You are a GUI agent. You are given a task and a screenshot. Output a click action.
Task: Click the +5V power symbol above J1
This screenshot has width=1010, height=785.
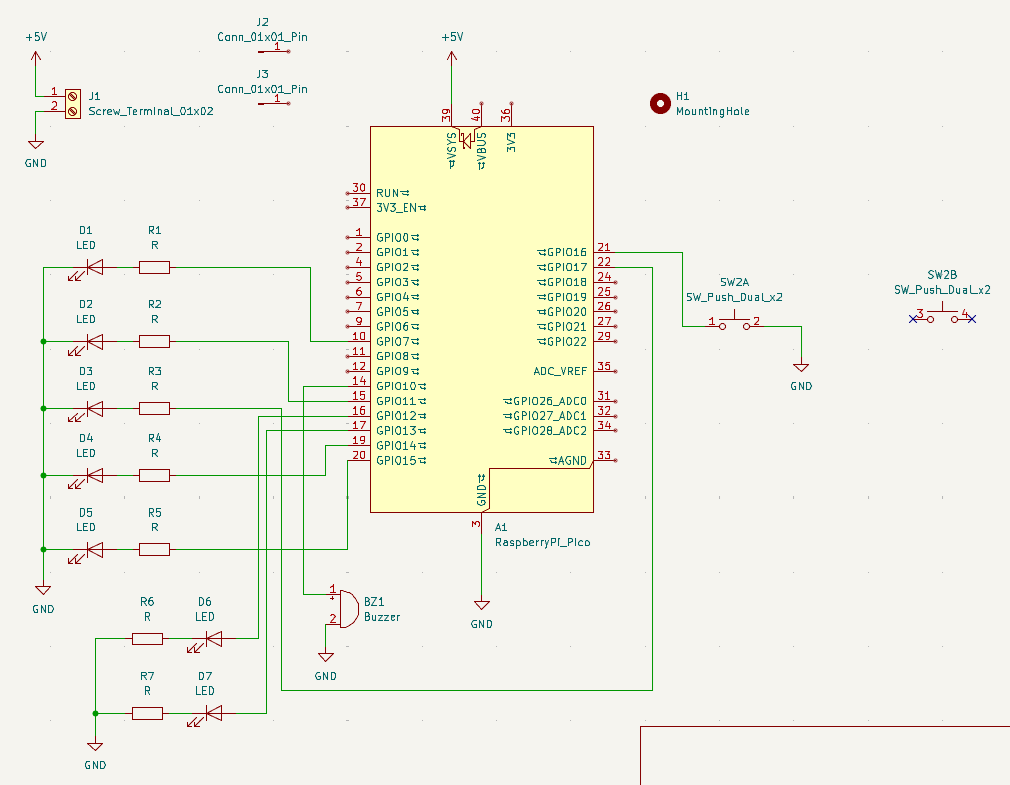tap(36, 58)
